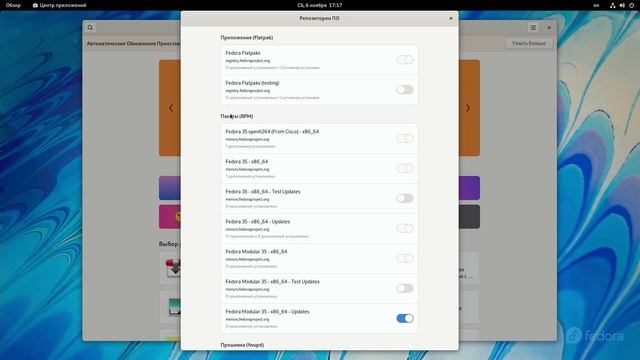Click the pink category tile with emoji
Viewport: 640px width, 360px height.
coord(170,217)
